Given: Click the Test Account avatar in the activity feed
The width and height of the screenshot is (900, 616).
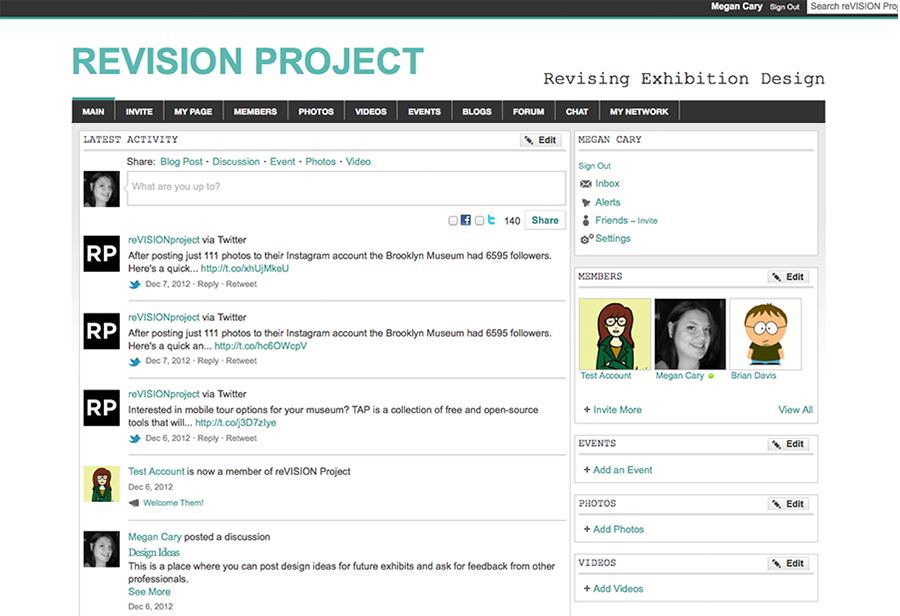Looking at the screenshot, I should click(x=102, y=484).
